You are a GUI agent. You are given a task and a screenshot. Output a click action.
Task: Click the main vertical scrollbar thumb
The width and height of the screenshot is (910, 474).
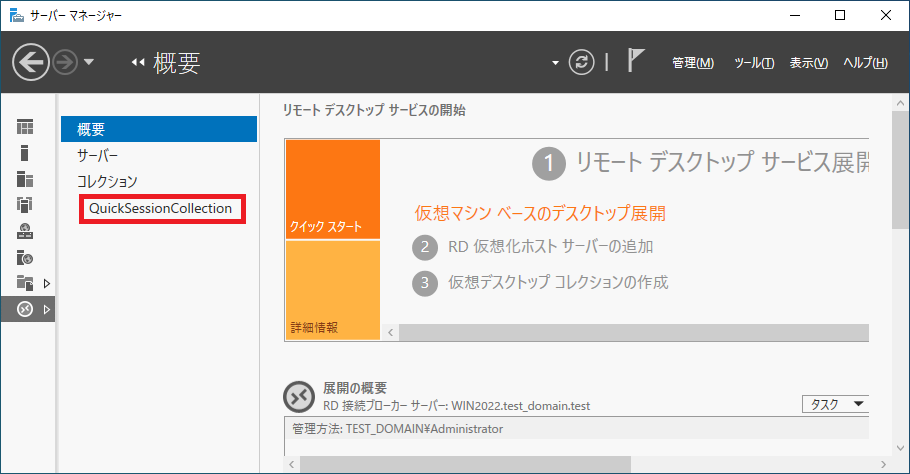900,169
